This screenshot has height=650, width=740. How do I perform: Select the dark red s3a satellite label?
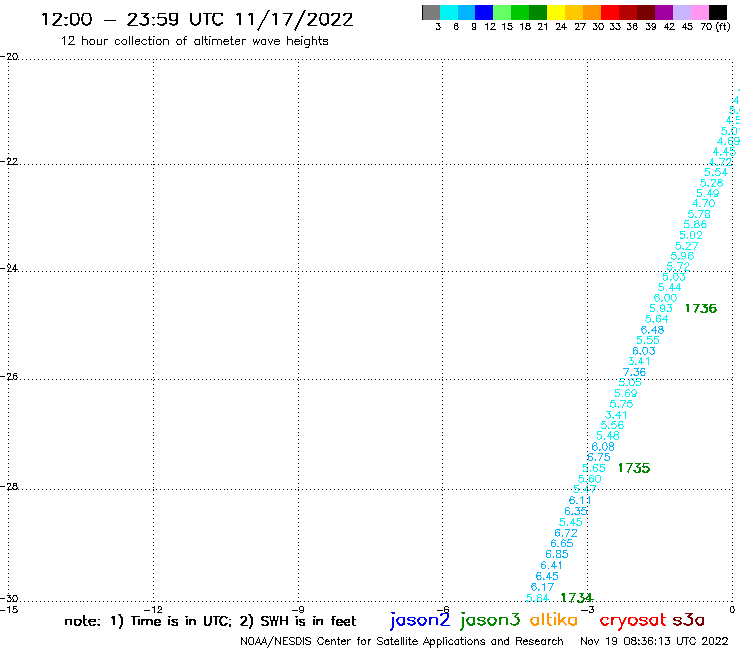coord(688,620)
